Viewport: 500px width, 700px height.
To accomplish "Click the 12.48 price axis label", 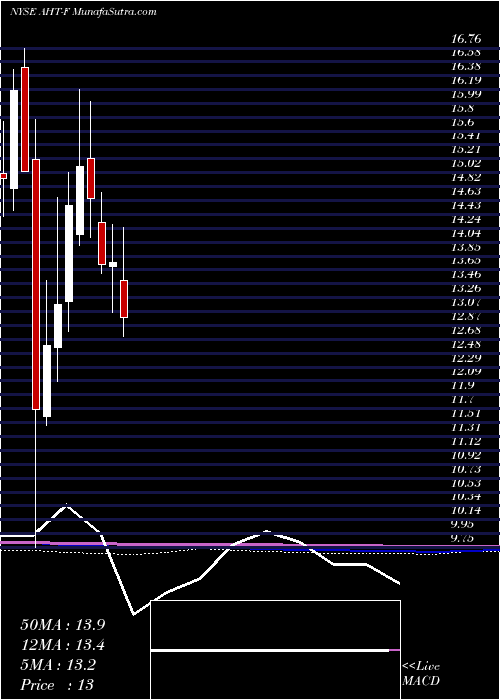I will pyautogui.click(x=466, y=344).
